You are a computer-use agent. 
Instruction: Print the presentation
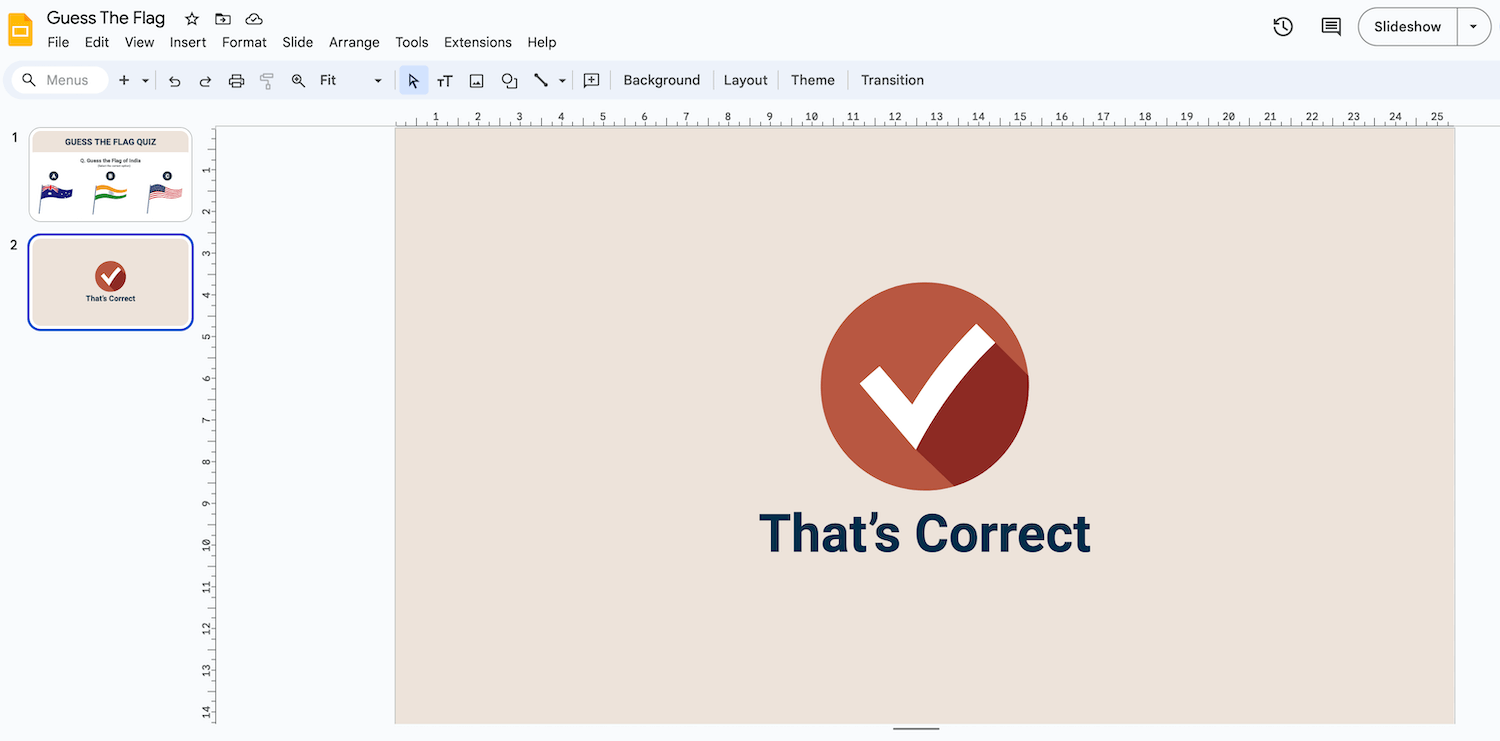[236, 81]
